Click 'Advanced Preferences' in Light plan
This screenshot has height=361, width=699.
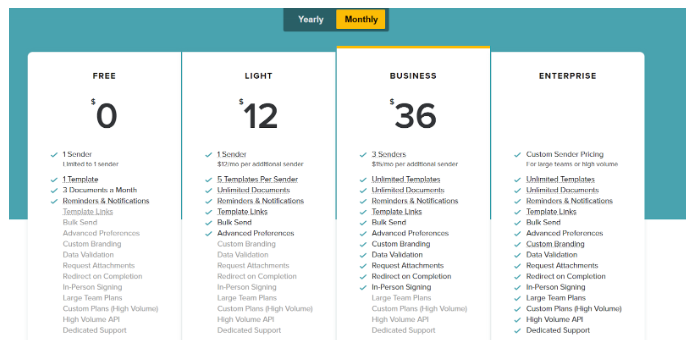256,233
